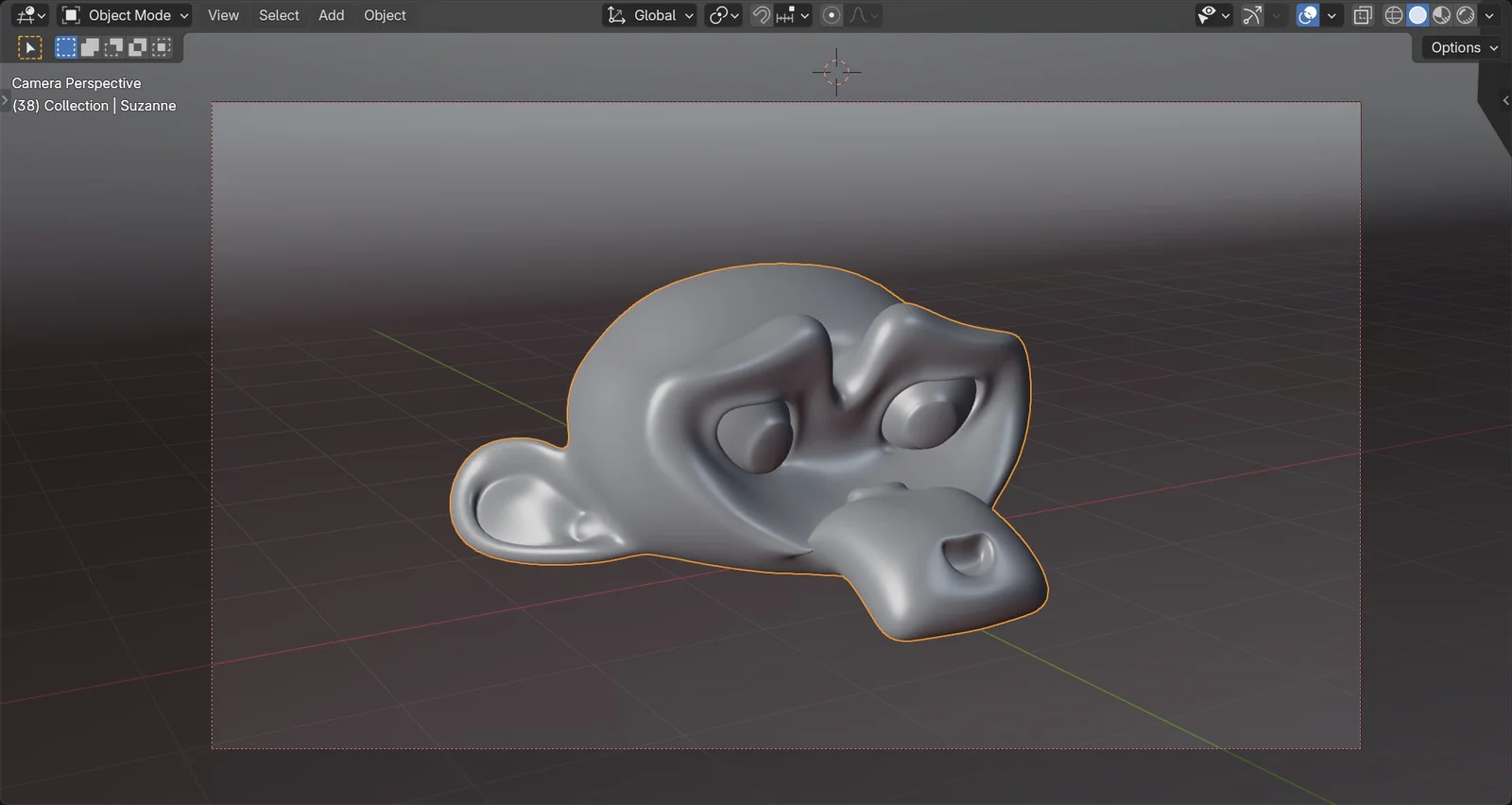
Task: Open the proportional editing falloff dropdown
Action: coord(864,15)
